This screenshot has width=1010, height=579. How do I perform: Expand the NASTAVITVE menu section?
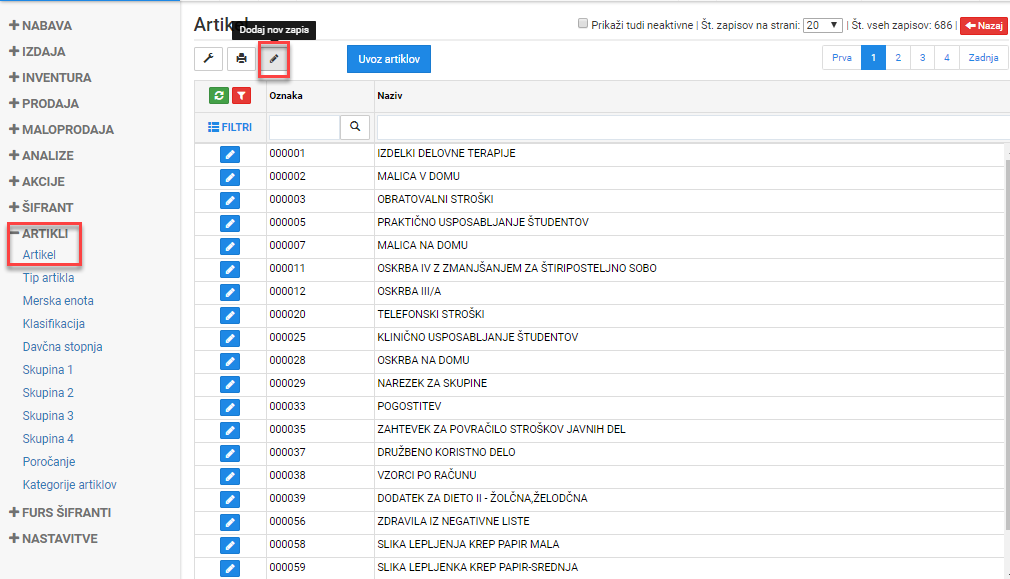pyautogui.click(x=53, y=538)
